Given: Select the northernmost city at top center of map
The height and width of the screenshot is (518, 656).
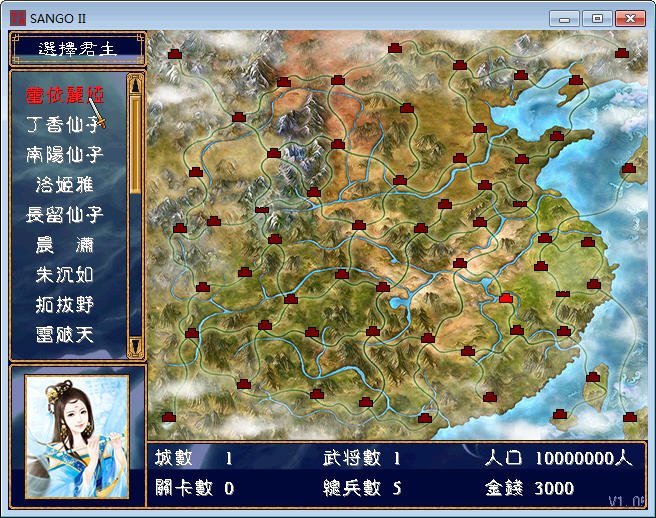Looking at the screenshot, I should point(395,48).
